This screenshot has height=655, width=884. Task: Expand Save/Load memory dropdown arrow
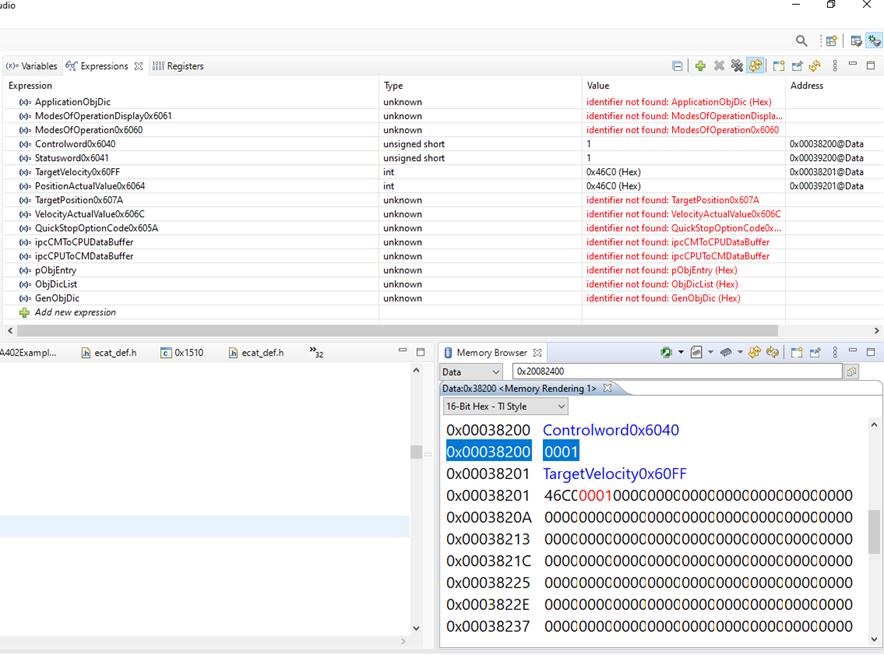[x=681, y=353]
